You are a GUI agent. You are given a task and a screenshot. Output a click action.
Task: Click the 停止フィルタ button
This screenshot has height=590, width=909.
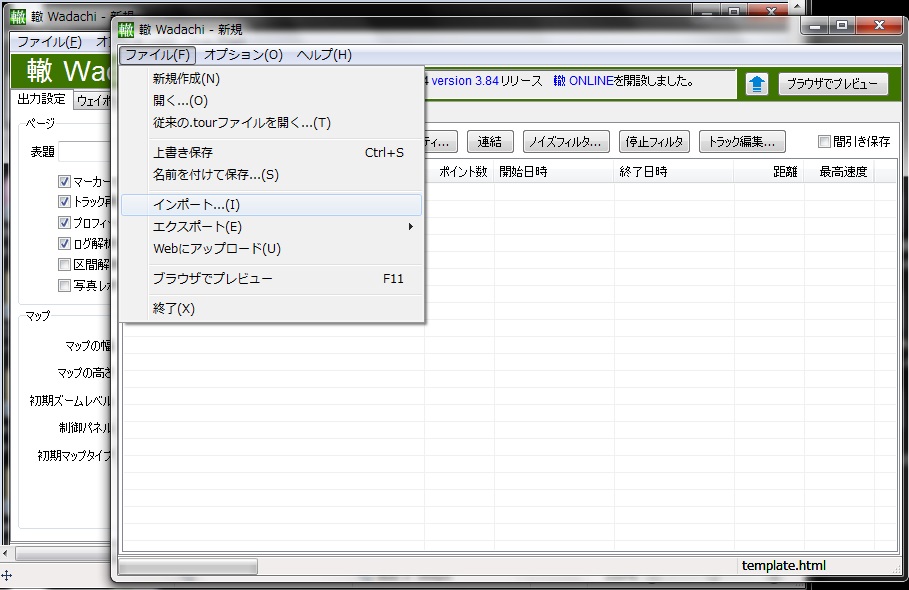(x=654, y=141)
